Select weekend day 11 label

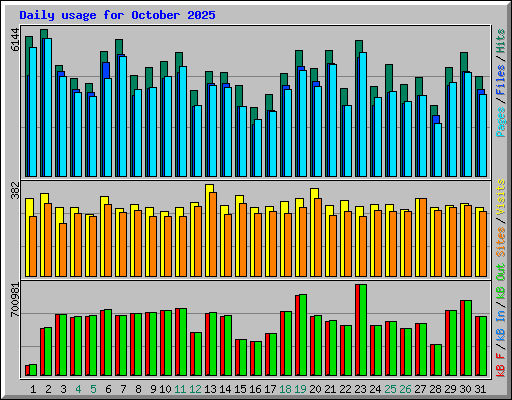180,389
